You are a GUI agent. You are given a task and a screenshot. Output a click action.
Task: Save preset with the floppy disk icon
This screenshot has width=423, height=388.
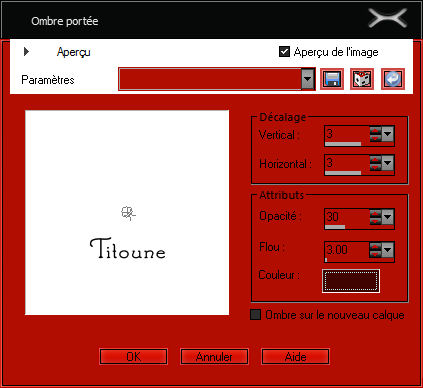(x=332, y=79)
